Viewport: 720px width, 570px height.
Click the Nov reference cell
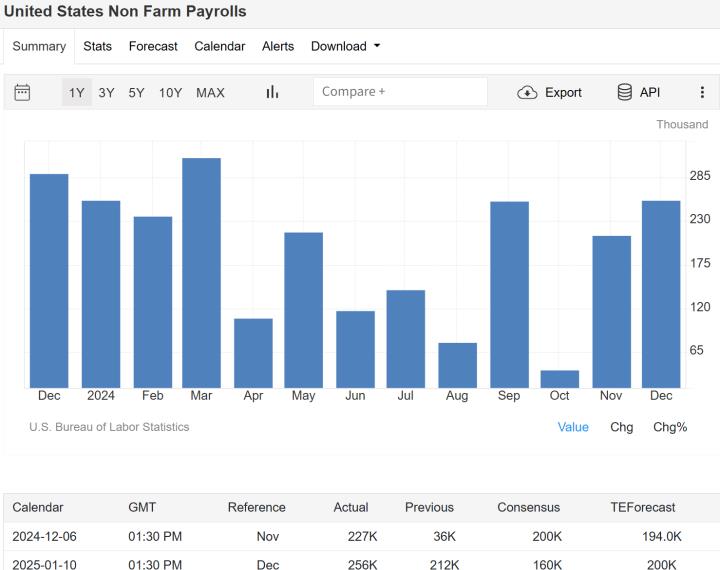pyautogui.click(x=268, y=536)
